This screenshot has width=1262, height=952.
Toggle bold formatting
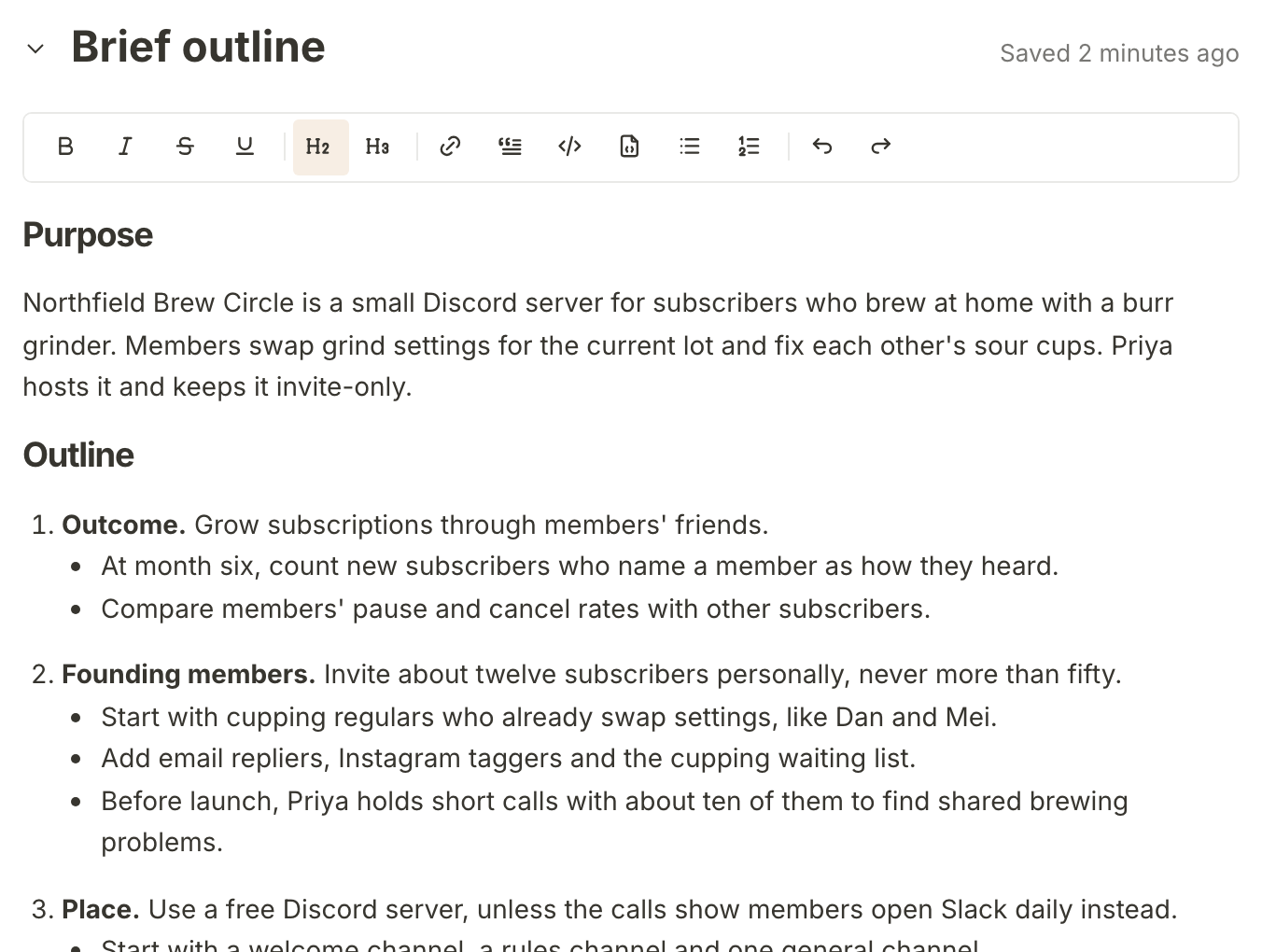click(x=65, y=147)
